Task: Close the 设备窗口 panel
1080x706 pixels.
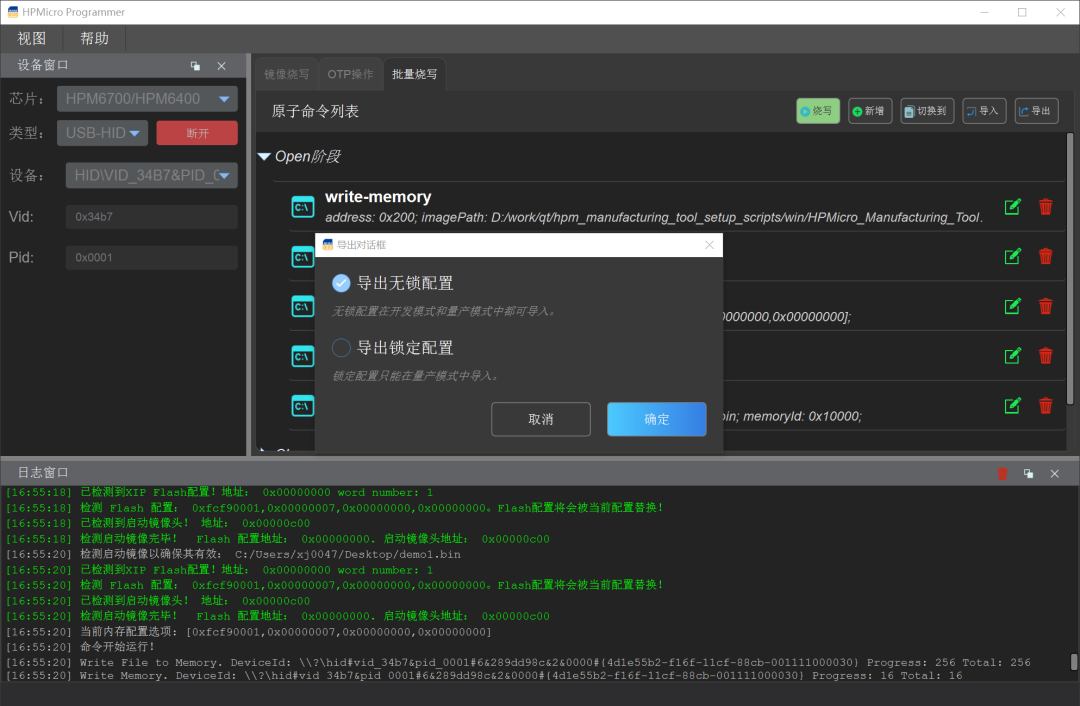Action: [221, 66]
